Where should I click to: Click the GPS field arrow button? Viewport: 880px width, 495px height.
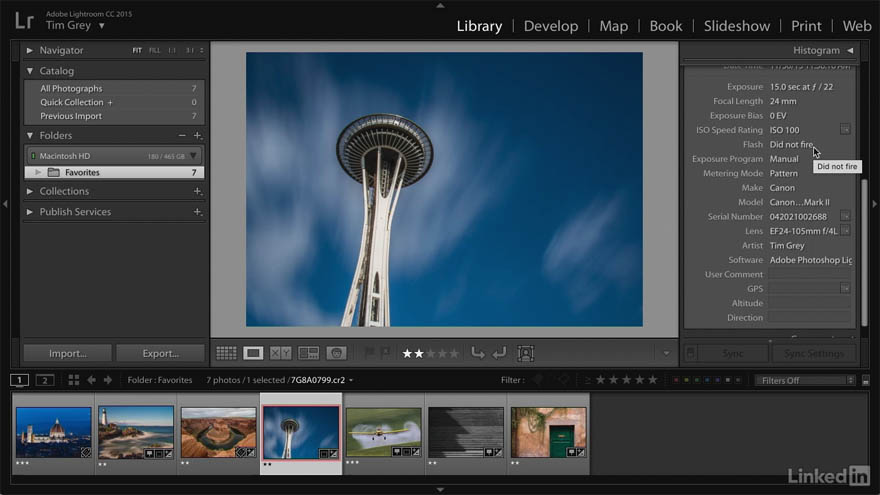coord(845,288)
